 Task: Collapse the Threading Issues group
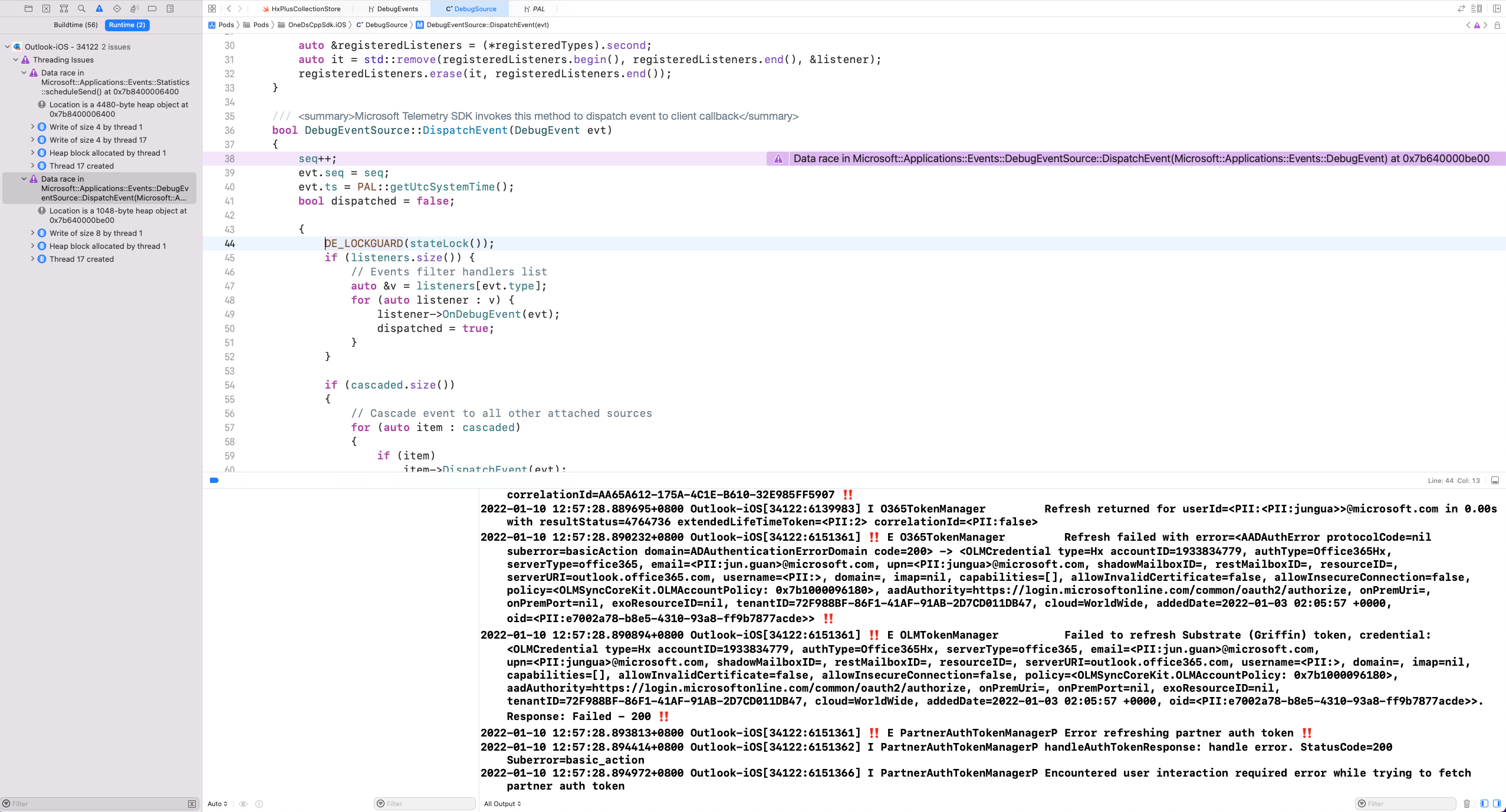[16, 60]
